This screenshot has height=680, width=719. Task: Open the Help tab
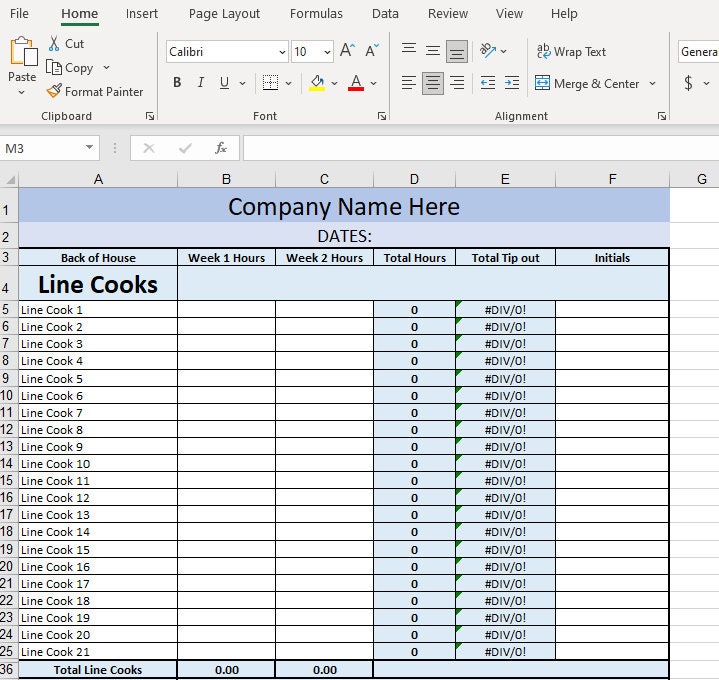pos(564,14)
